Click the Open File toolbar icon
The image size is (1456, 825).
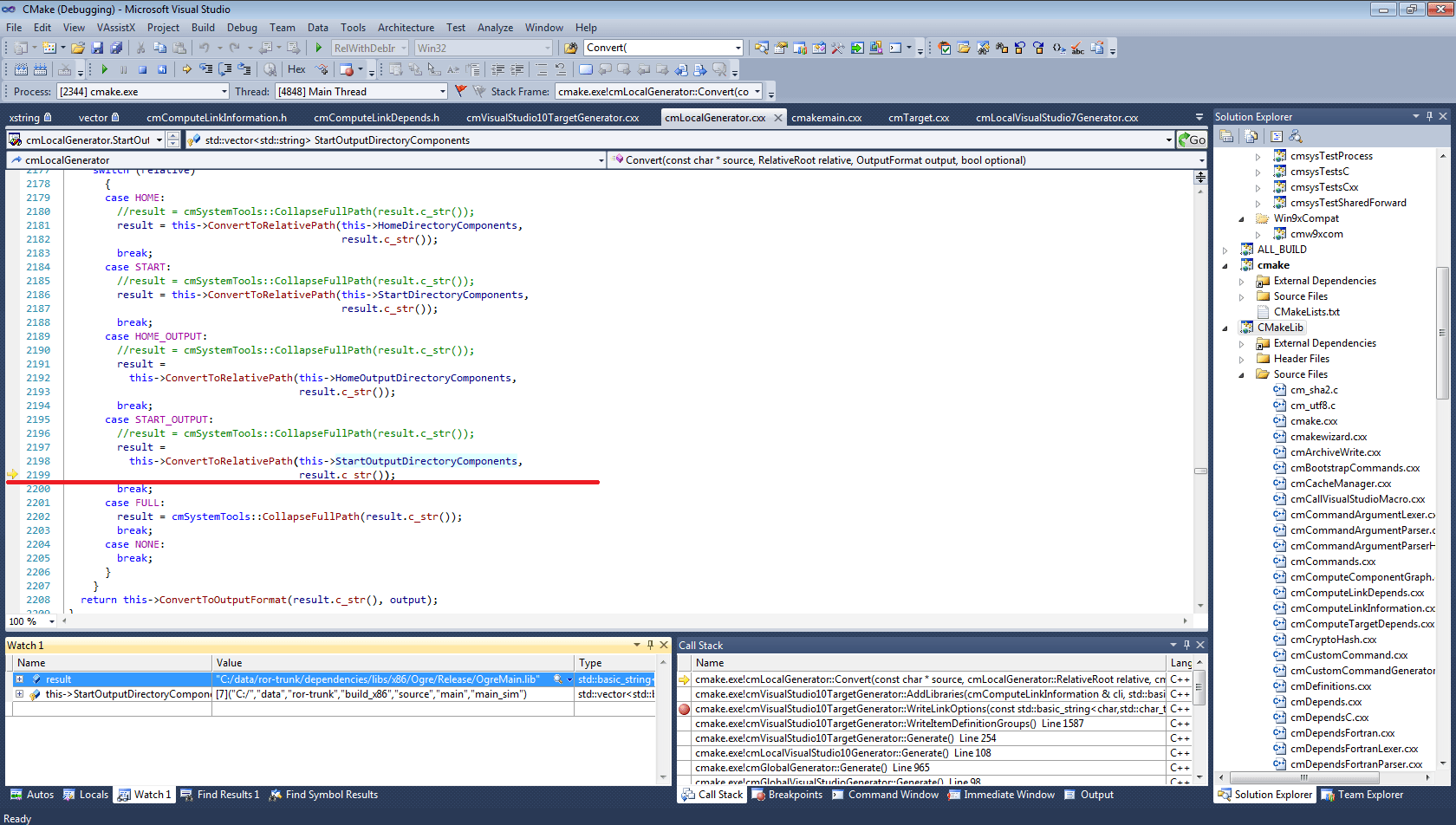point(78,48)
